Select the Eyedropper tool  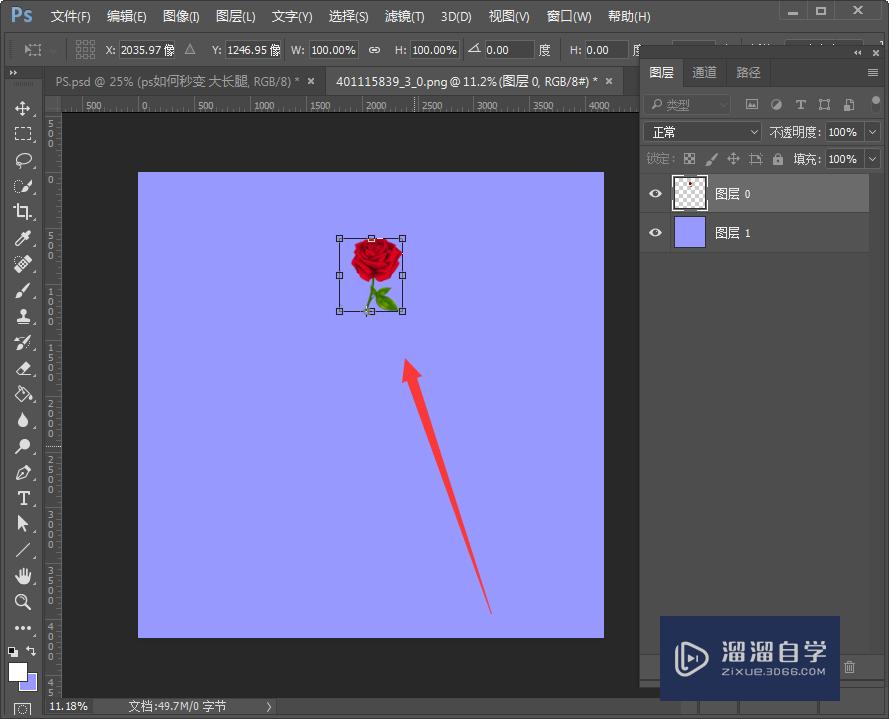(23, 238)
